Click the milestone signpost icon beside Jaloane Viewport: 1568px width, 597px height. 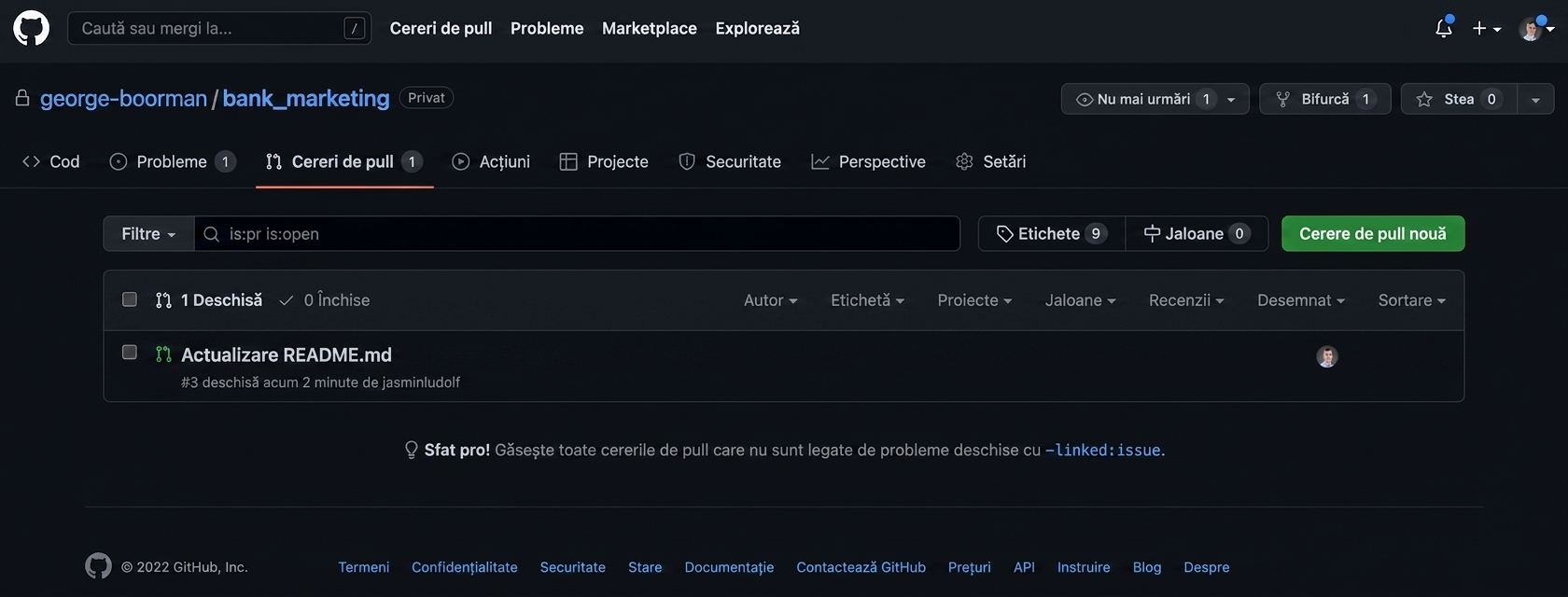pyautogui.click(x=1153, y=234)
